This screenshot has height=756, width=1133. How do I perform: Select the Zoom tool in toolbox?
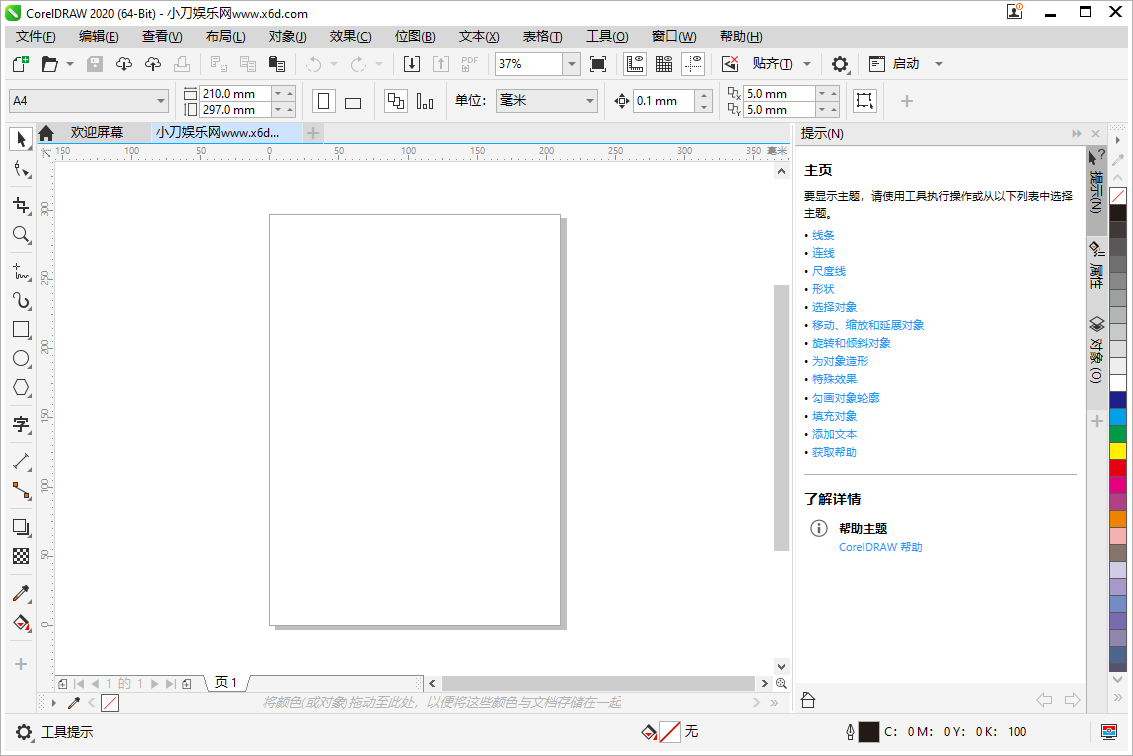tap(21, 235)
